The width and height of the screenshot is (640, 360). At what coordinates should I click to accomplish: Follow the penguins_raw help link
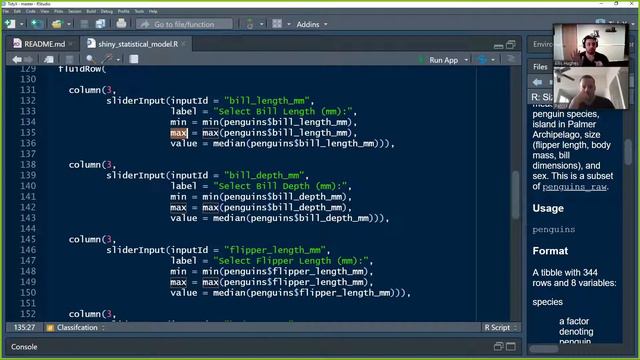(x=574, y=187)
